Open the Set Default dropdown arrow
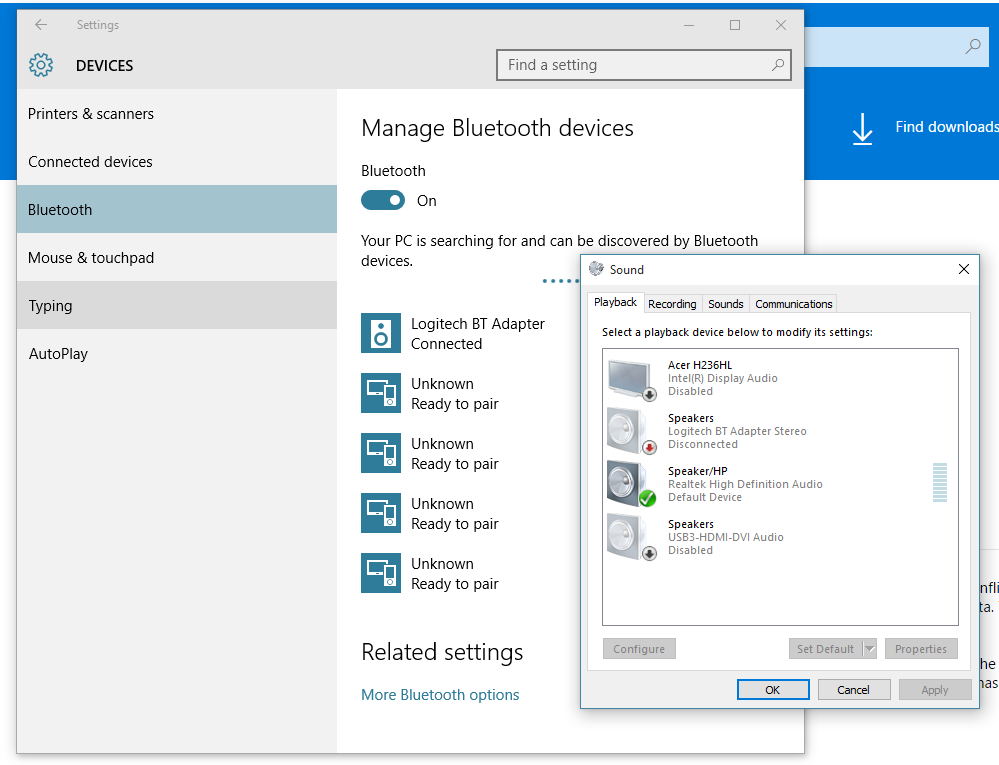 (x=870, y=648)
